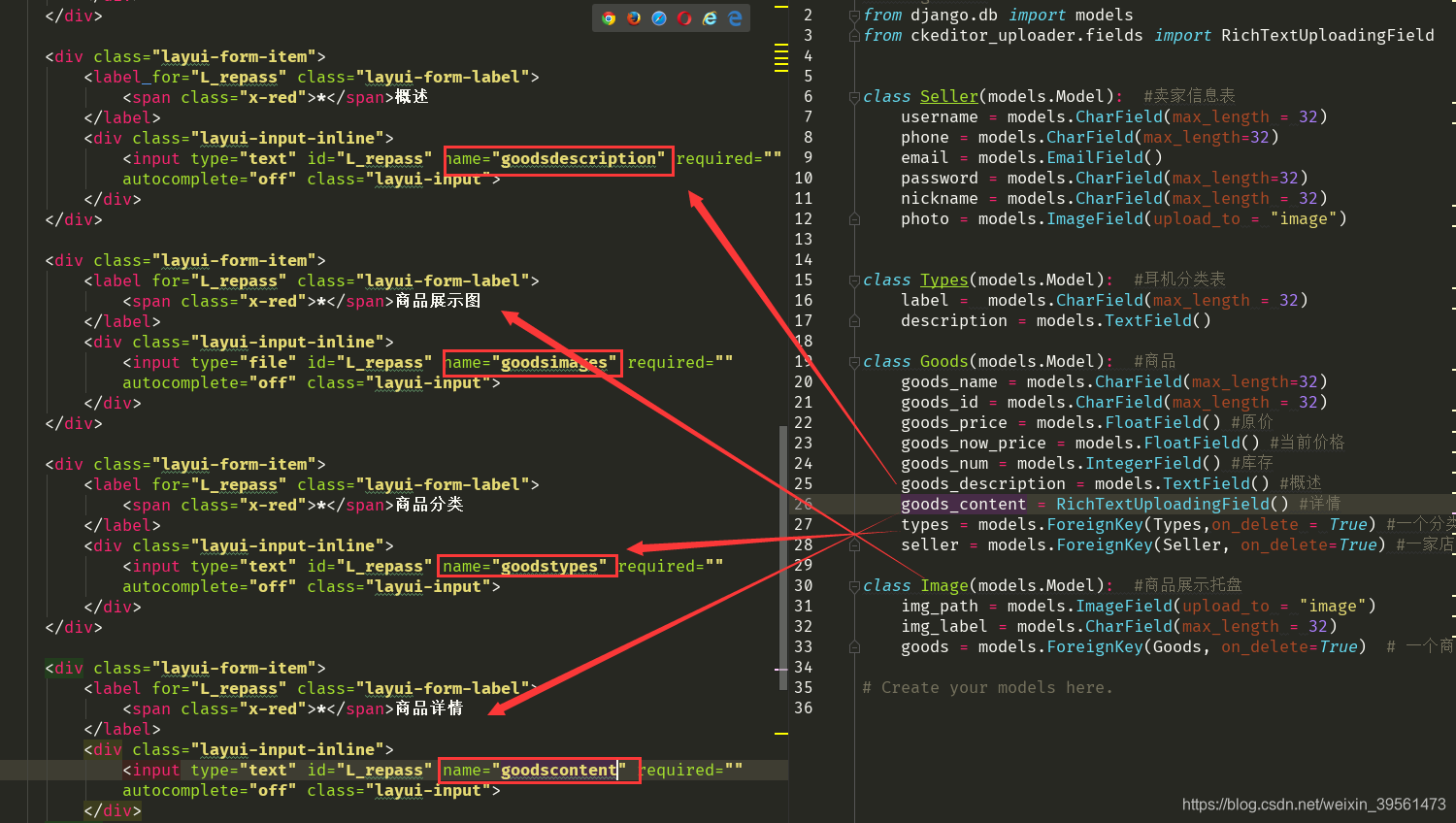
Task: Open preview in Chrome browser icon
Action: pyautogui.click(x=609, y=18)
